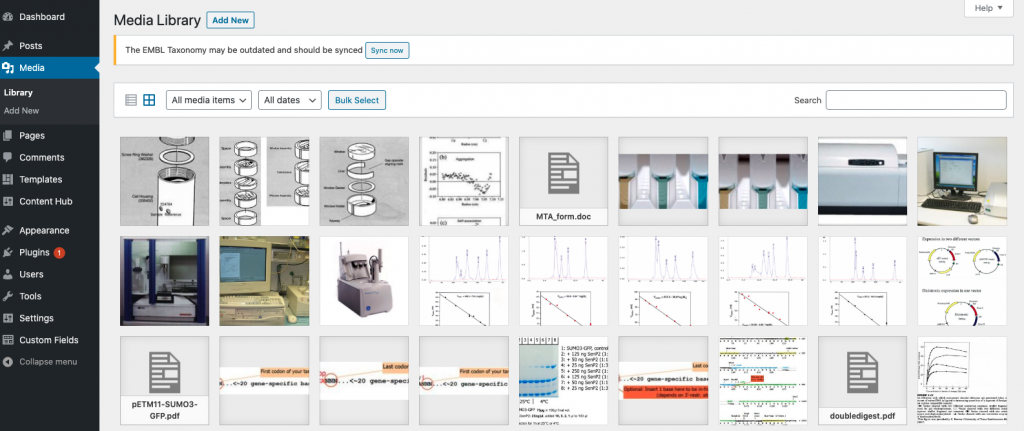Viewport: 1024px width, 431px height.
Task: Click the Tools wrench icon
Action: [x=8, y=296]
